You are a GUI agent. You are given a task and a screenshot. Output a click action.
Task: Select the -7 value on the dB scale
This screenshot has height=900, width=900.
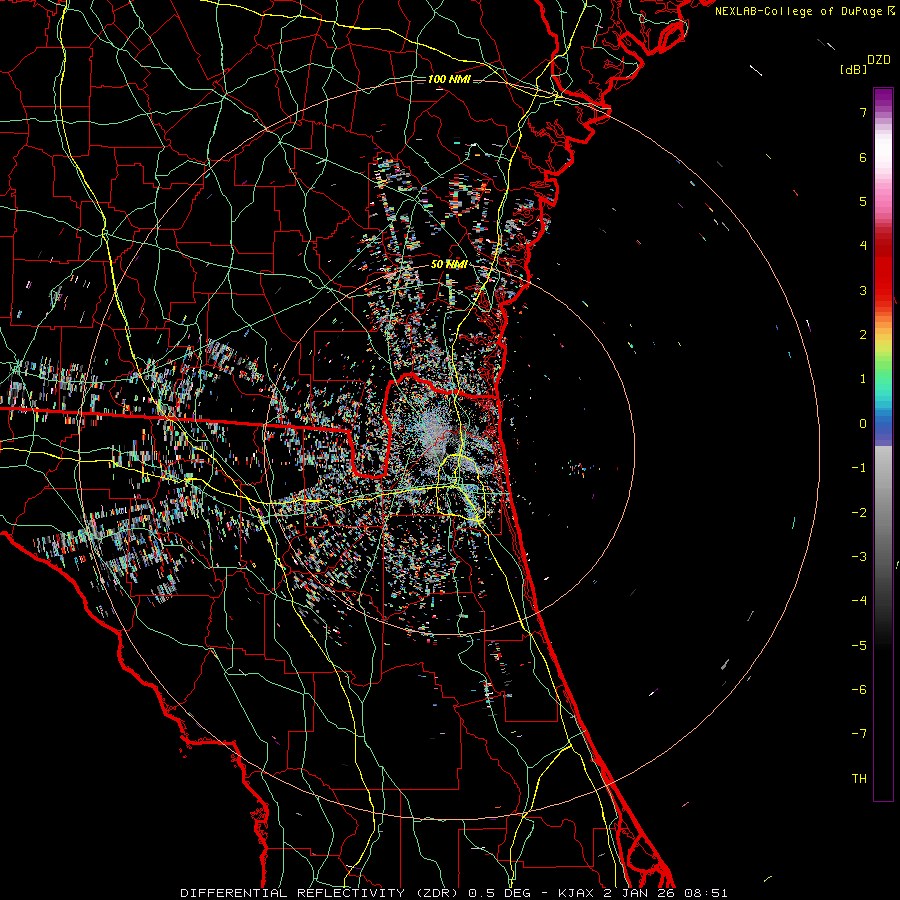point(859,734)
